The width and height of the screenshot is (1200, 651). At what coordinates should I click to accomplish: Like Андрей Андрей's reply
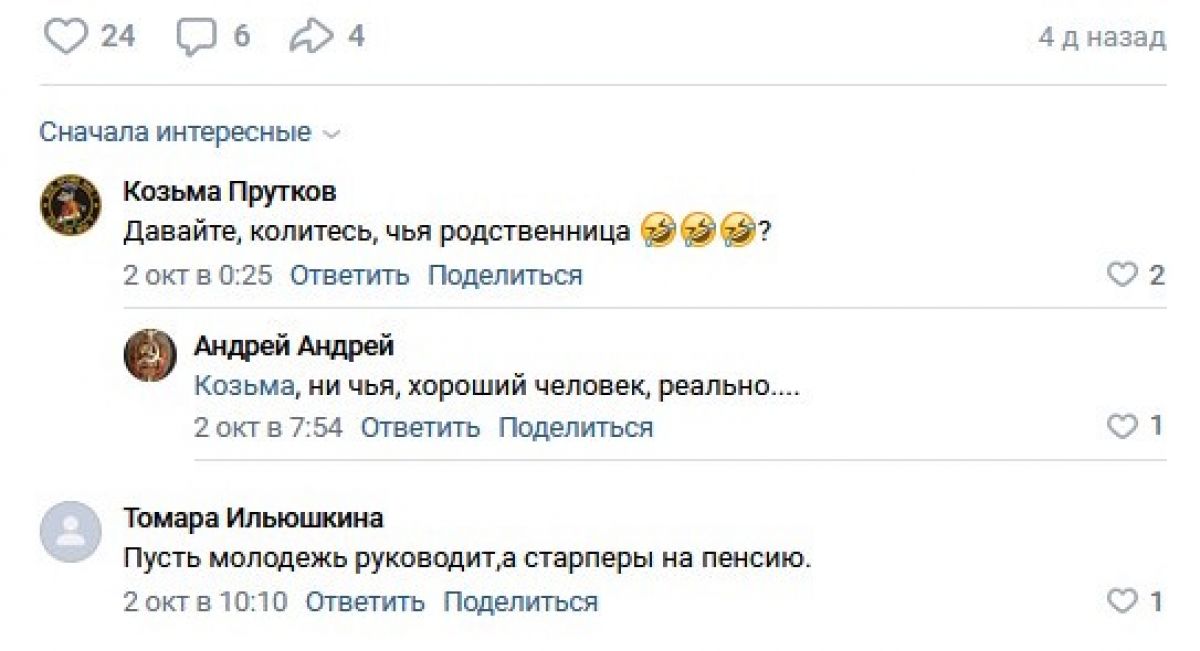tap(1123, 427)
